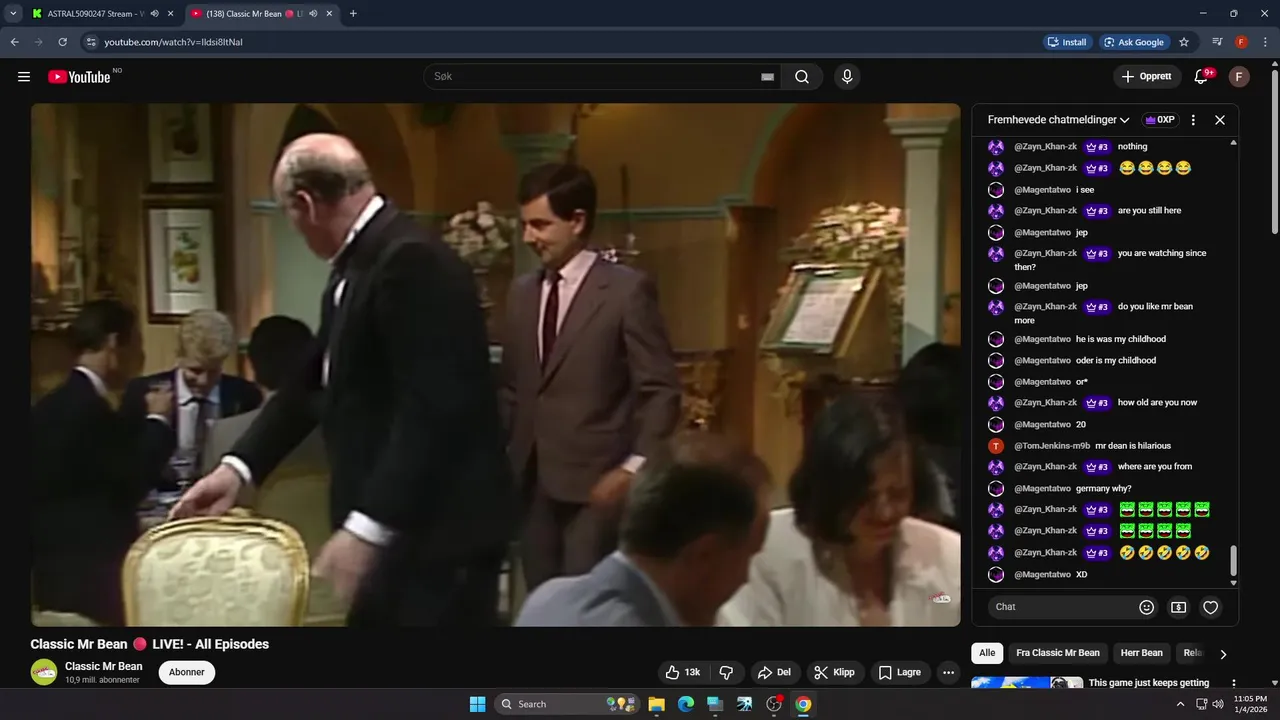Select Fra Classic Mr Bean chip
The height and width of the screenshot is (720, 1280).
pos(1058,653)
